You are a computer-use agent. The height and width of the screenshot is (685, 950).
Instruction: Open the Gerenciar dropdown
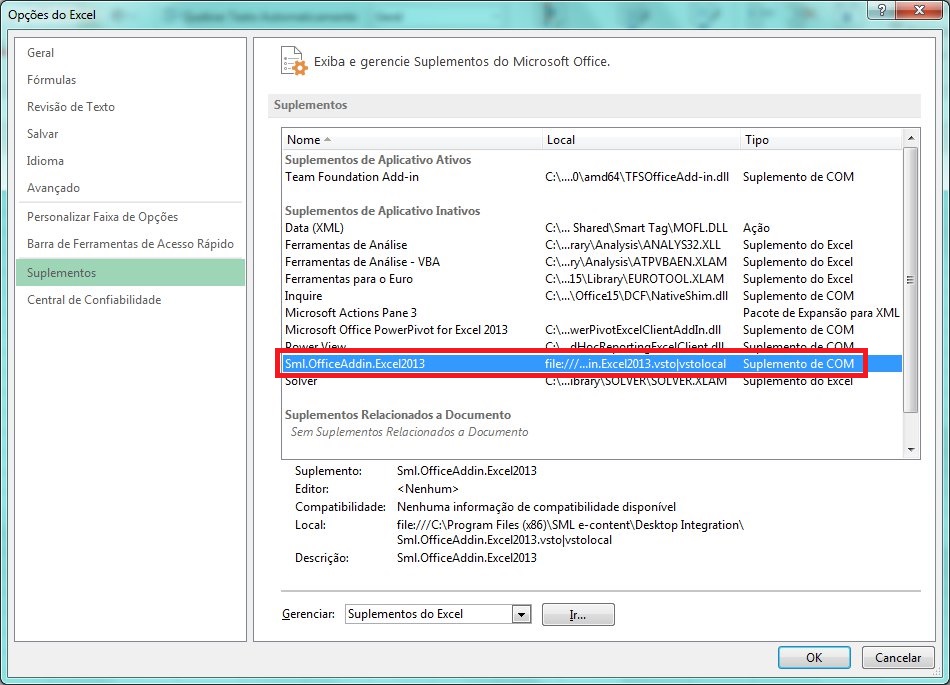point(437,613)
